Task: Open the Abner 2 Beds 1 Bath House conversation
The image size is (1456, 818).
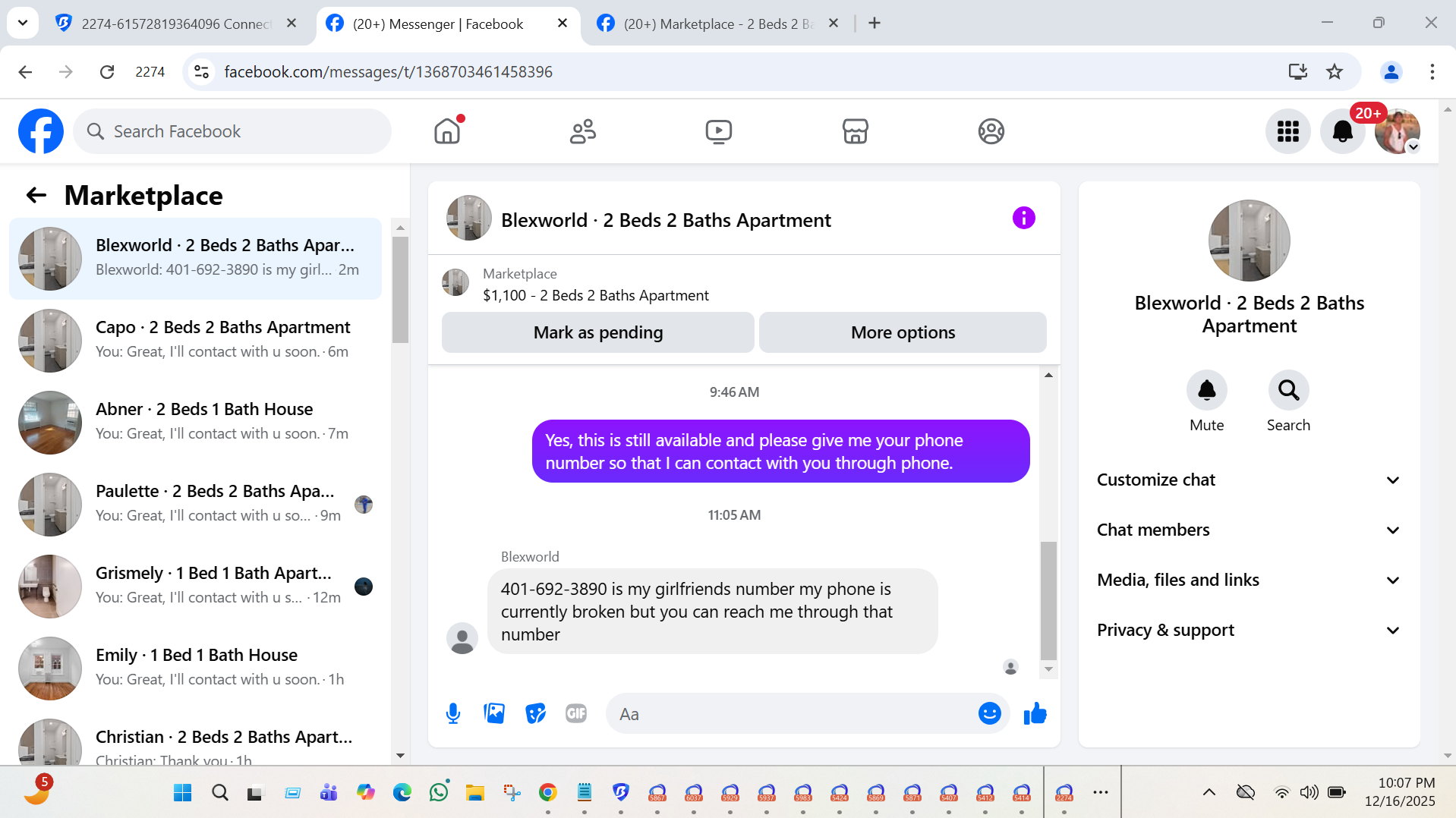Action: point(195,423)
